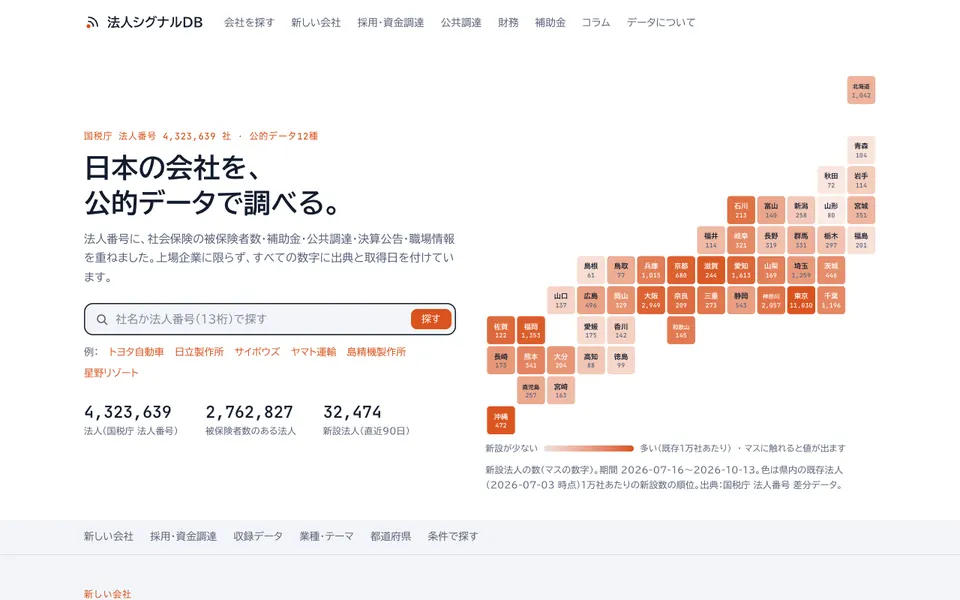The image size is (960, 600).
Task: Select the 島精機製作所 example link
Action: (x=377, y=352)
